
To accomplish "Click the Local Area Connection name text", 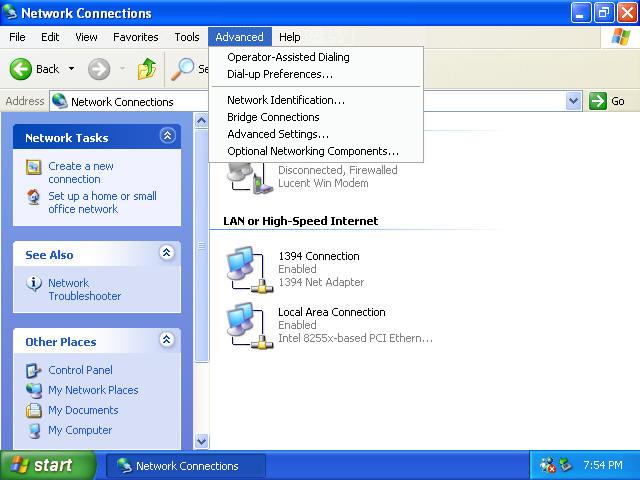I will click(x=331, y=312).
